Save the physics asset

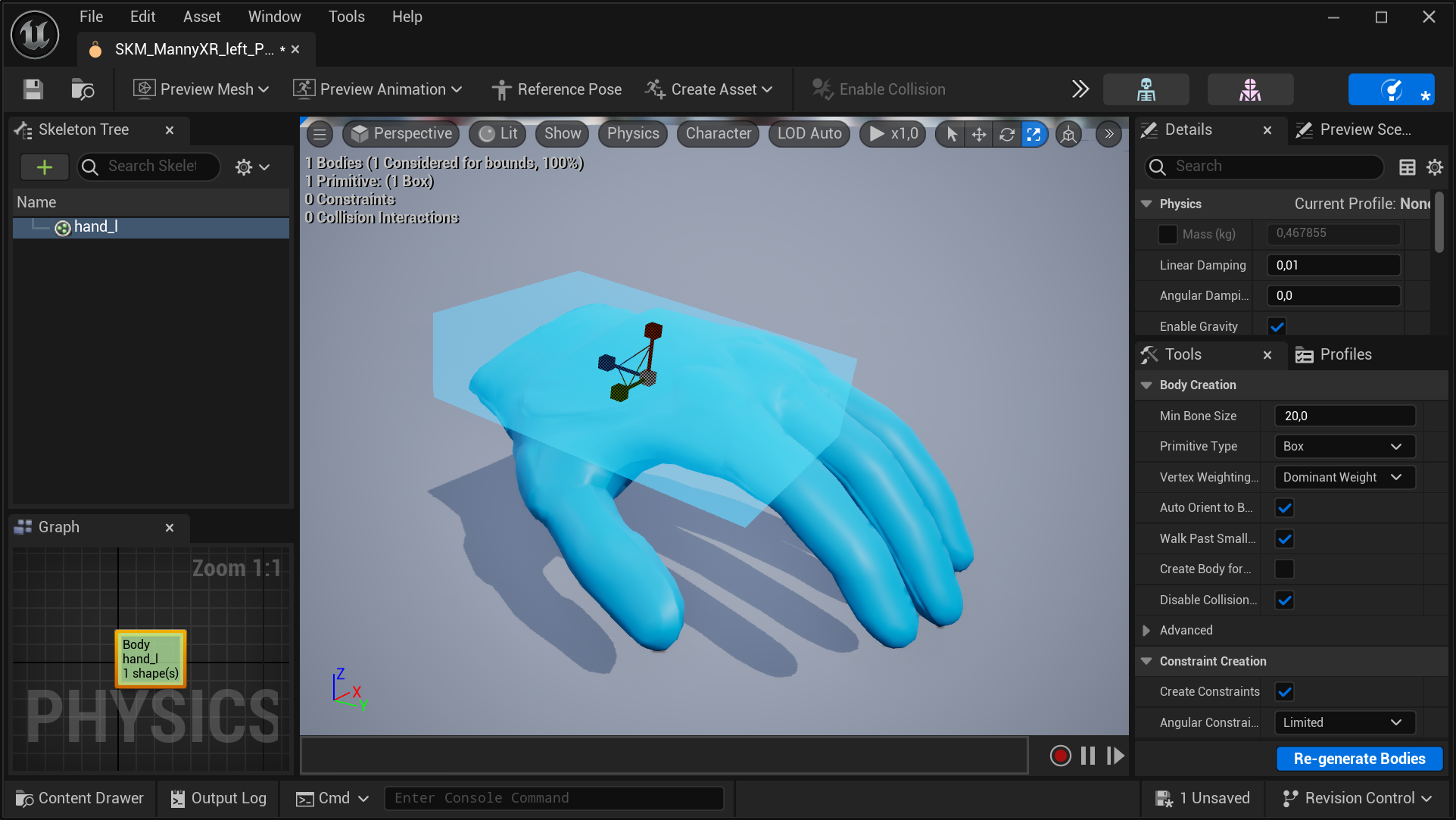point(33,89)
